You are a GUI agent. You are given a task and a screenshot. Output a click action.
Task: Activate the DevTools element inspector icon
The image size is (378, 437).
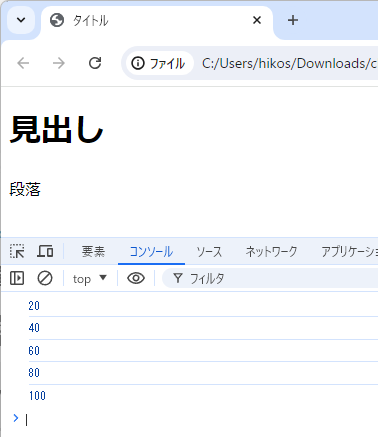click(x=17, y=251)
